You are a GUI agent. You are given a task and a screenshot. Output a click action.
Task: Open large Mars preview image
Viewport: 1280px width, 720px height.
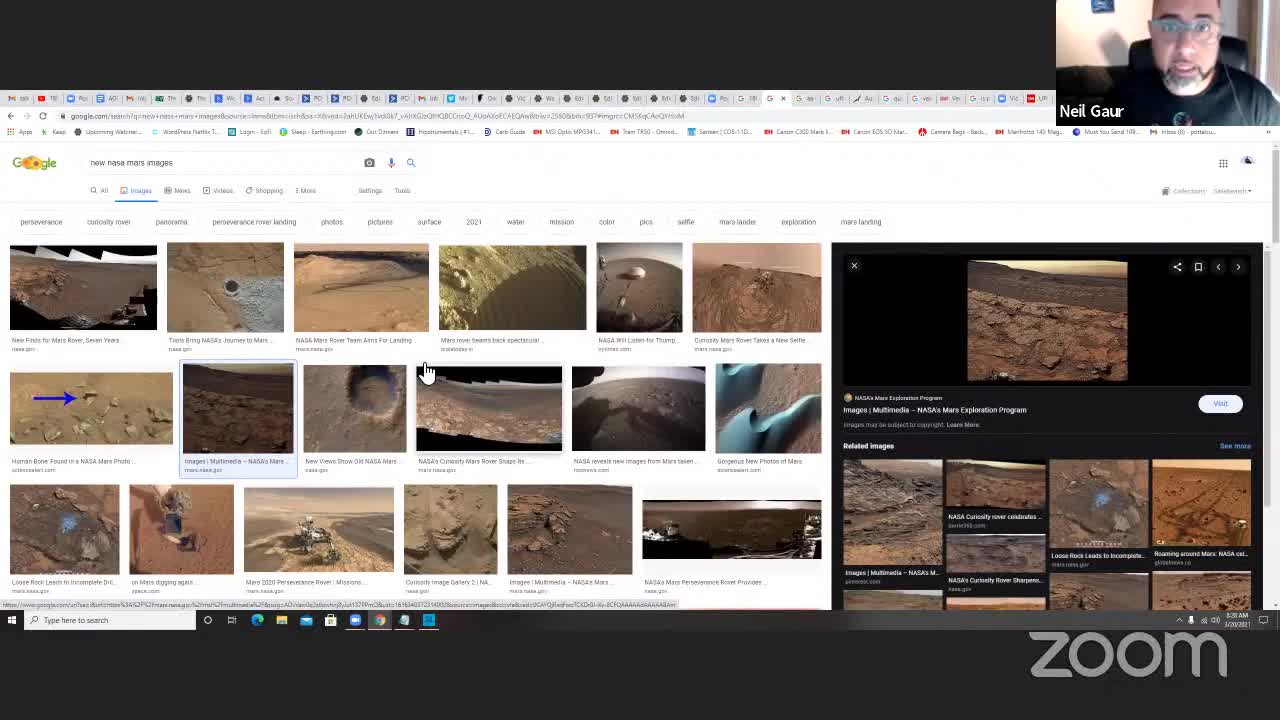click(x=1047, y=320)
